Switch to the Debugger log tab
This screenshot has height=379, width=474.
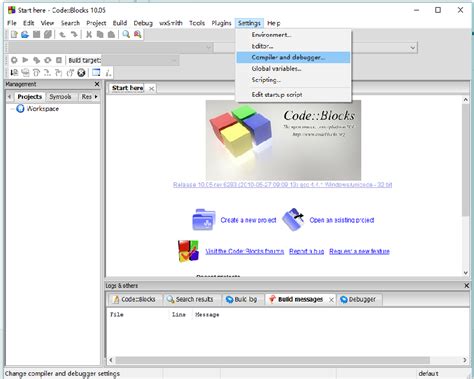pos(358,299)
